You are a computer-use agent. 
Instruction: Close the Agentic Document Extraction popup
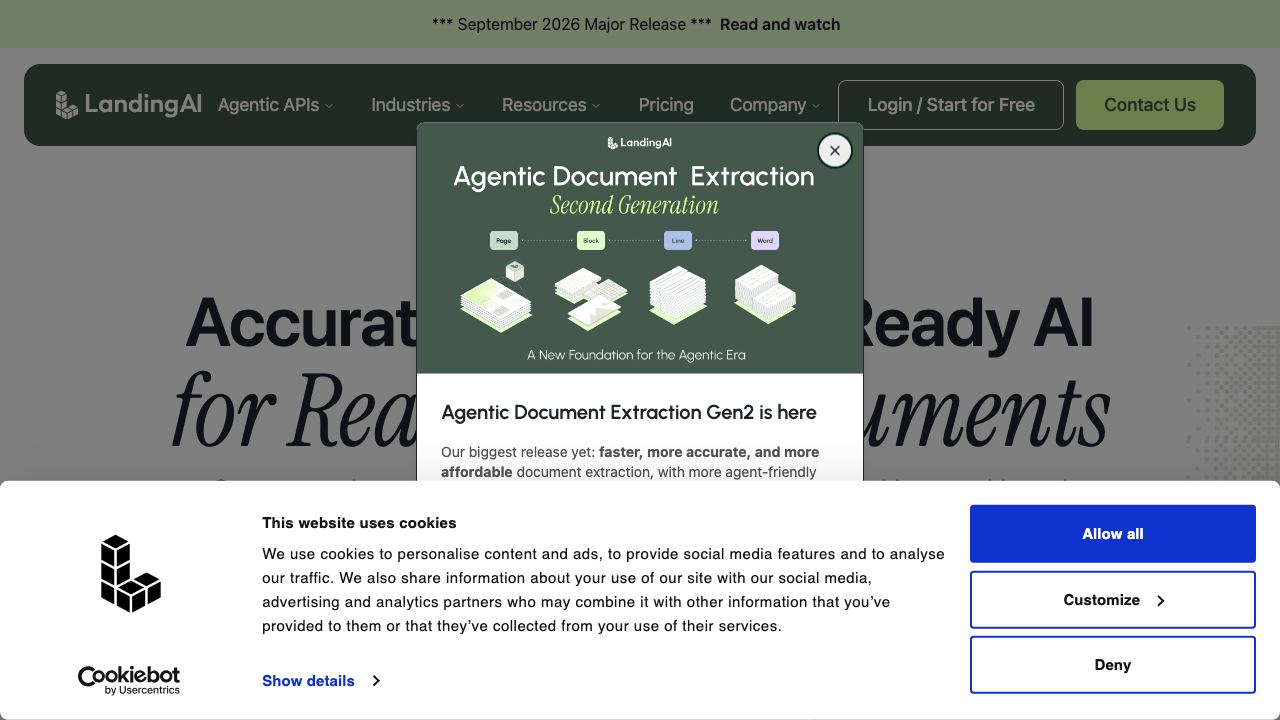(835, 151)
